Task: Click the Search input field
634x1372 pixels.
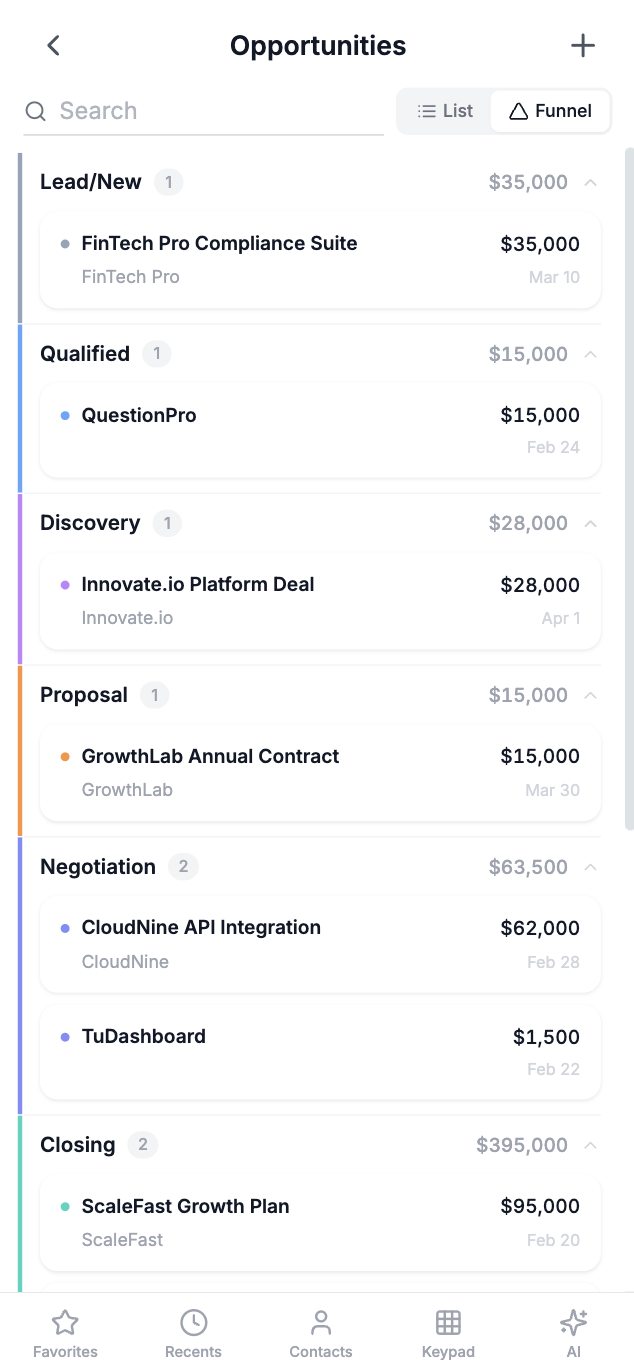Action: [200, 111]
